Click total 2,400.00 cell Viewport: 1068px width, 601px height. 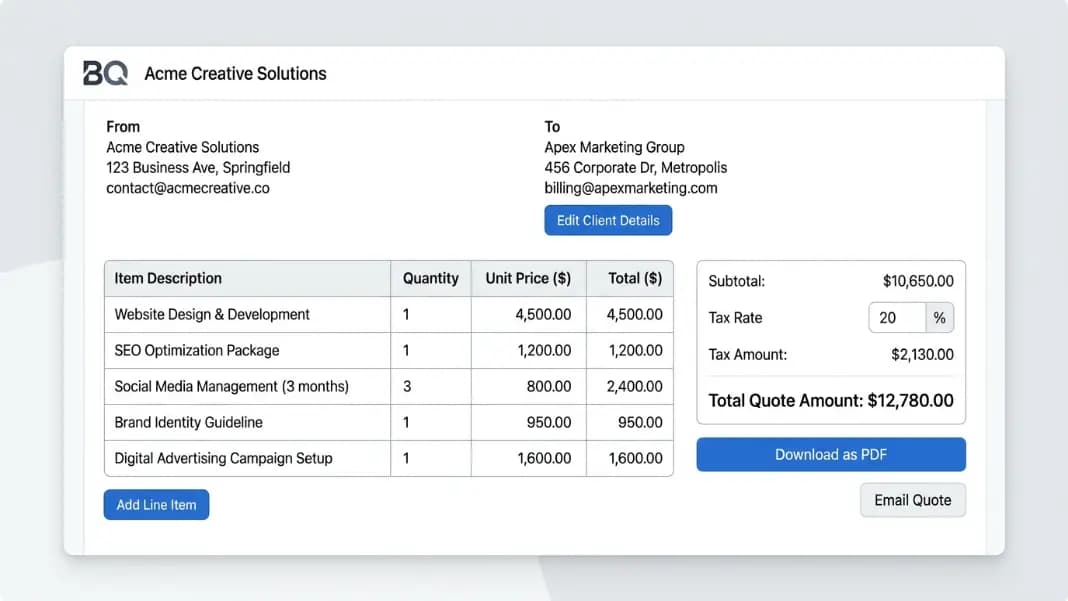coord(630,386)
